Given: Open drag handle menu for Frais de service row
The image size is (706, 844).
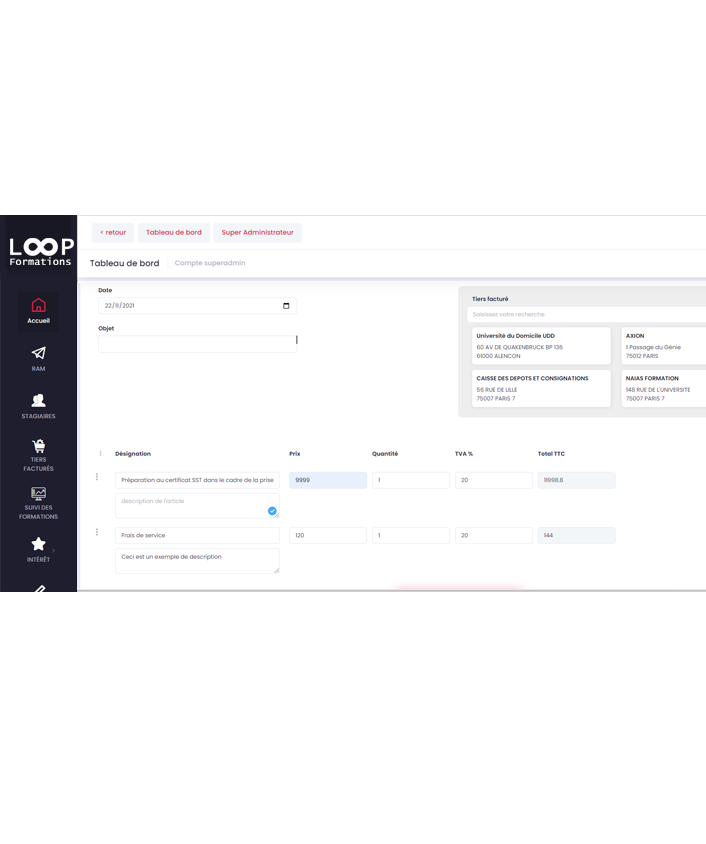Looking at the screenshot, I should click(x=97, y=532).
